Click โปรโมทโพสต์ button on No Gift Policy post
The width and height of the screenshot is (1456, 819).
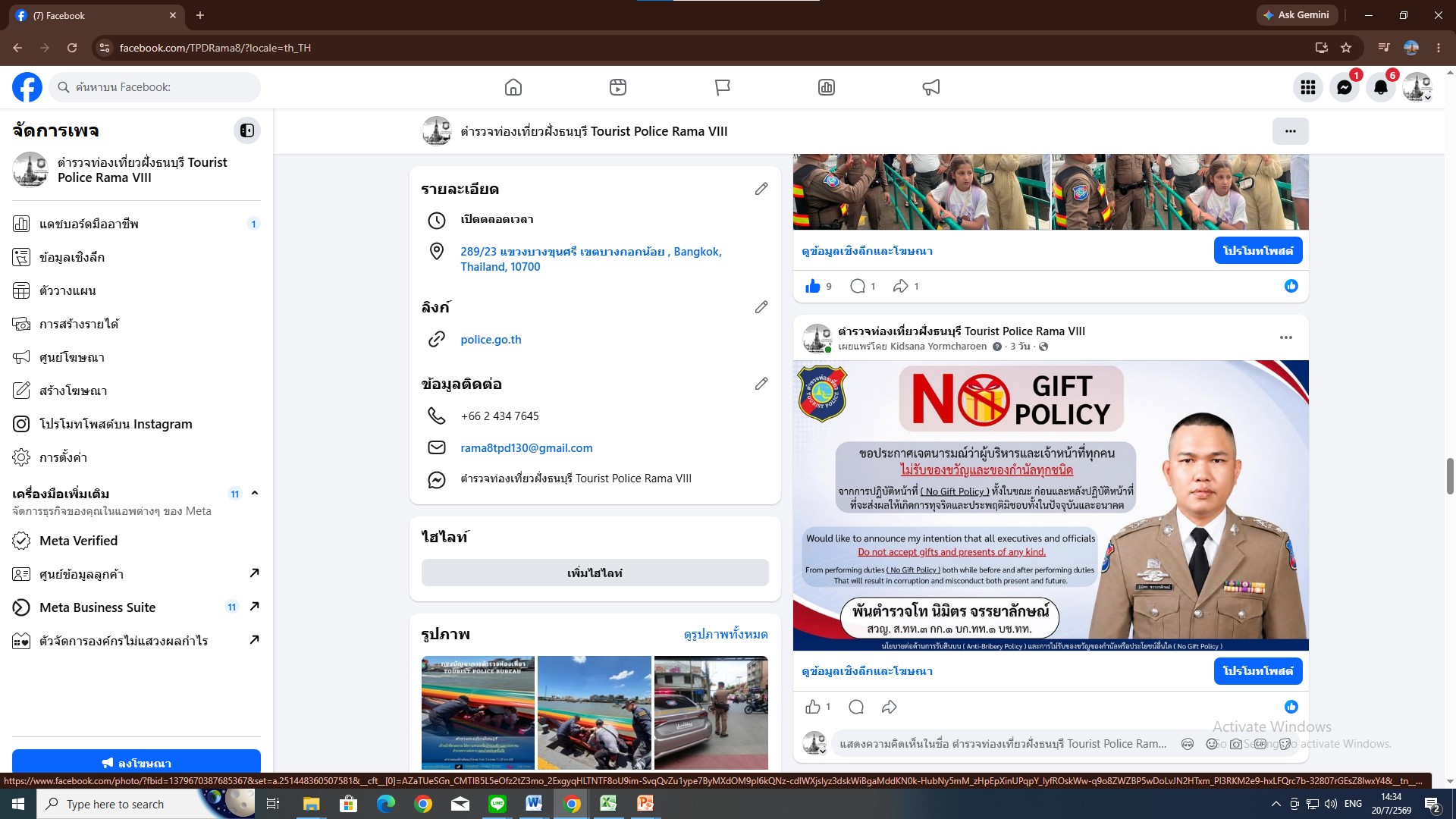1258,671
